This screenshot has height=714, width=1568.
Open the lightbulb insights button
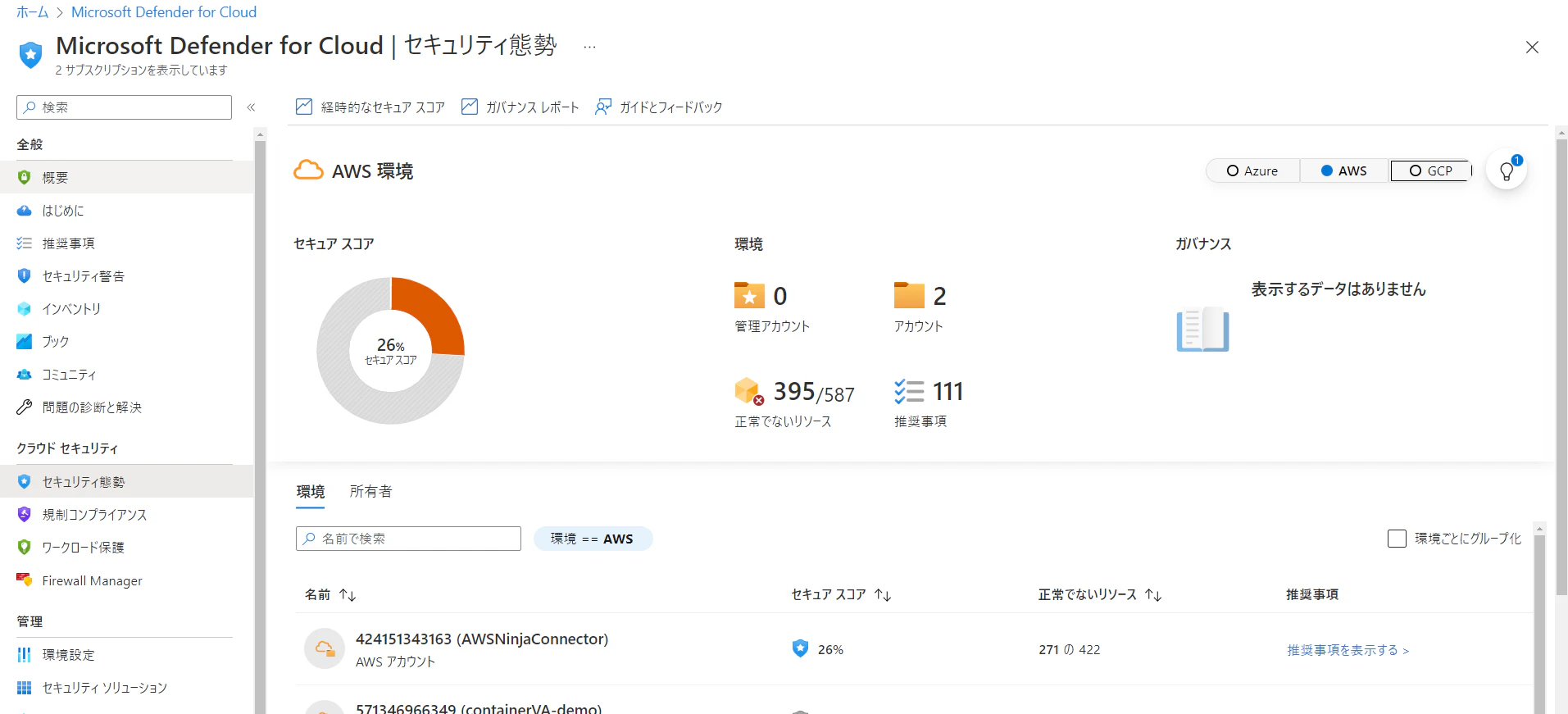click(x=1507, y=171)
